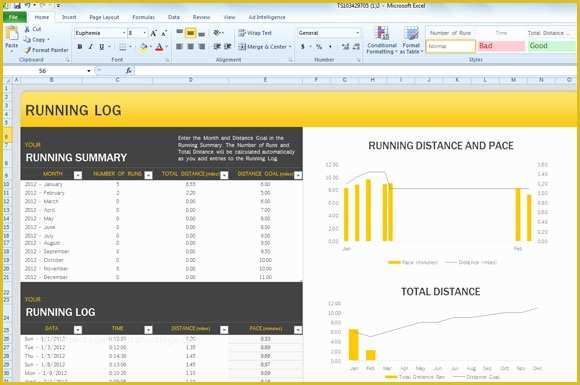Apply percent style number format
This screenshot has width=580, height=385.
coord(319,47)
